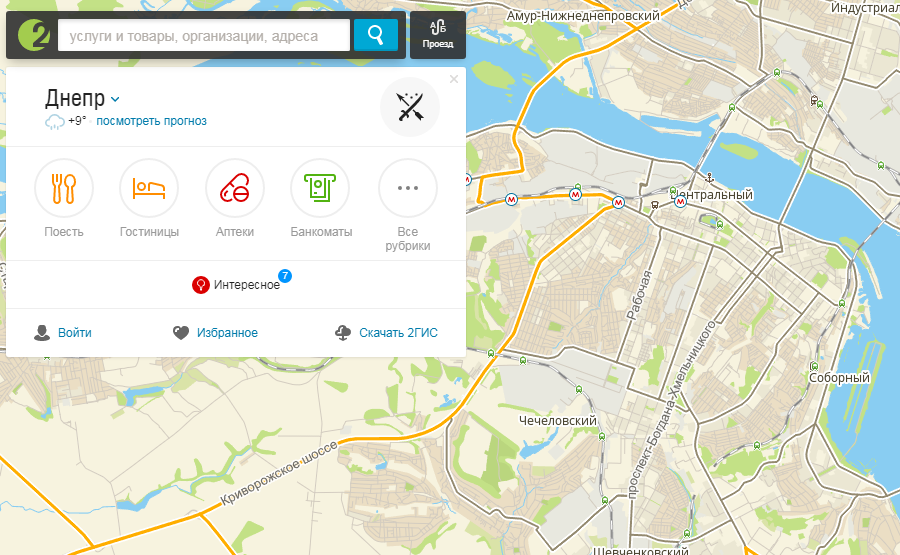Expand the Днепр city dropdown

tap(83, 99)
